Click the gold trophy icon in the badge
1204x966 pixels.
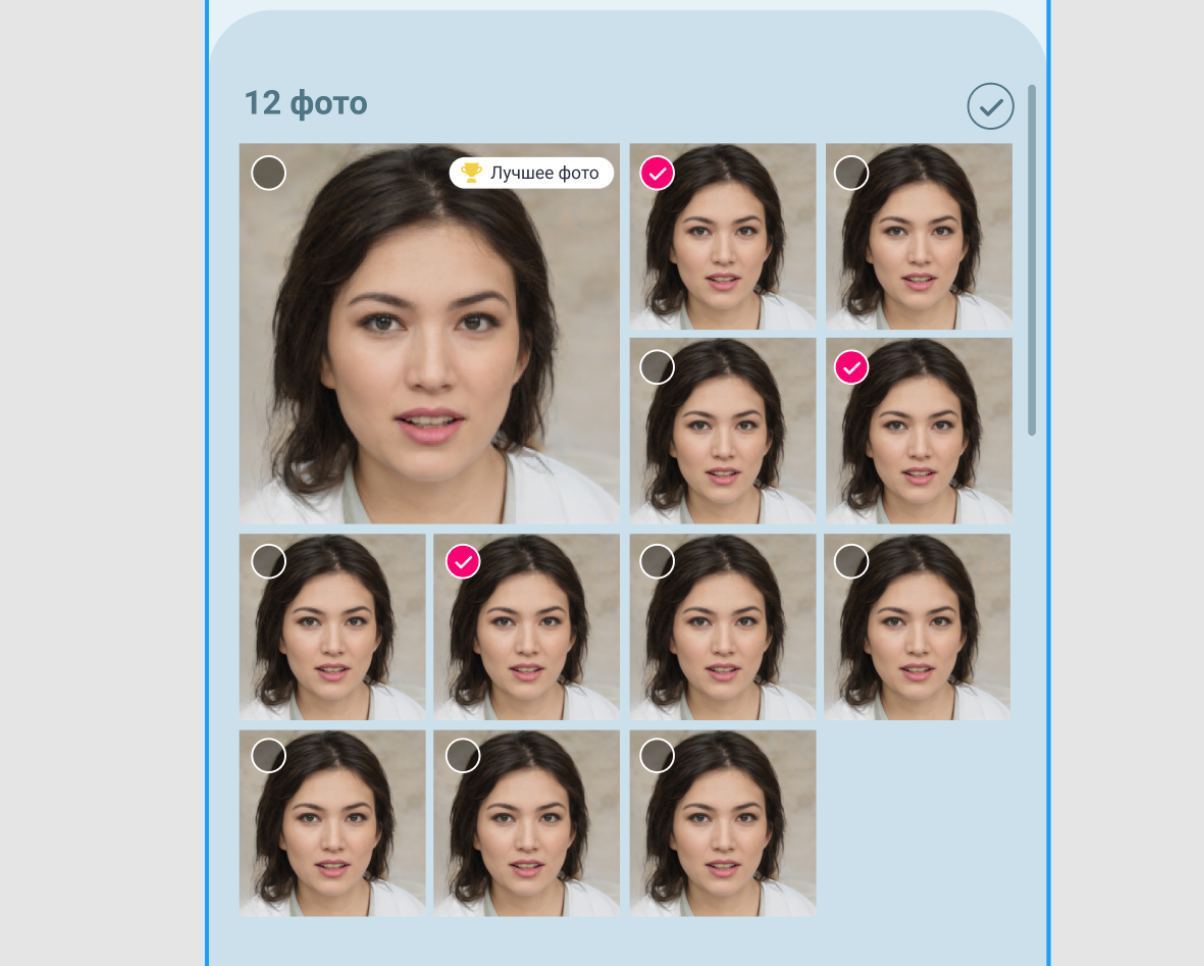click(x=471, y=172)
